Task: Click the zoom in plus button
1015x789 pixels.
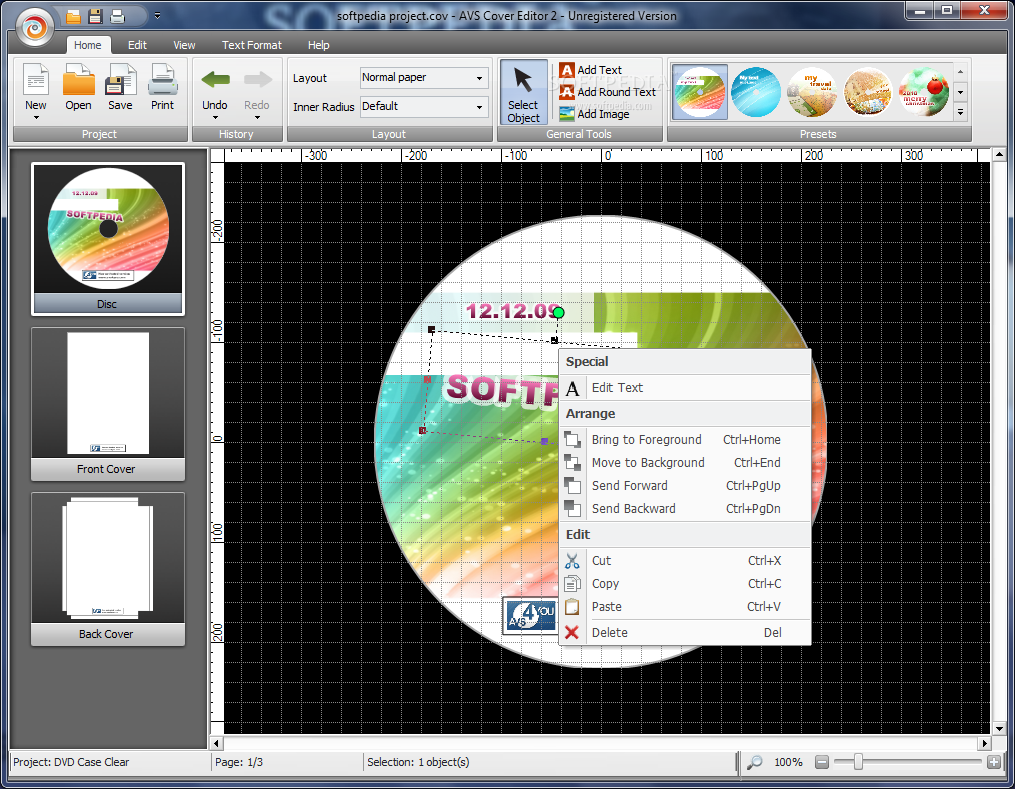Action: pyautogui.click(x=994, y=762)
